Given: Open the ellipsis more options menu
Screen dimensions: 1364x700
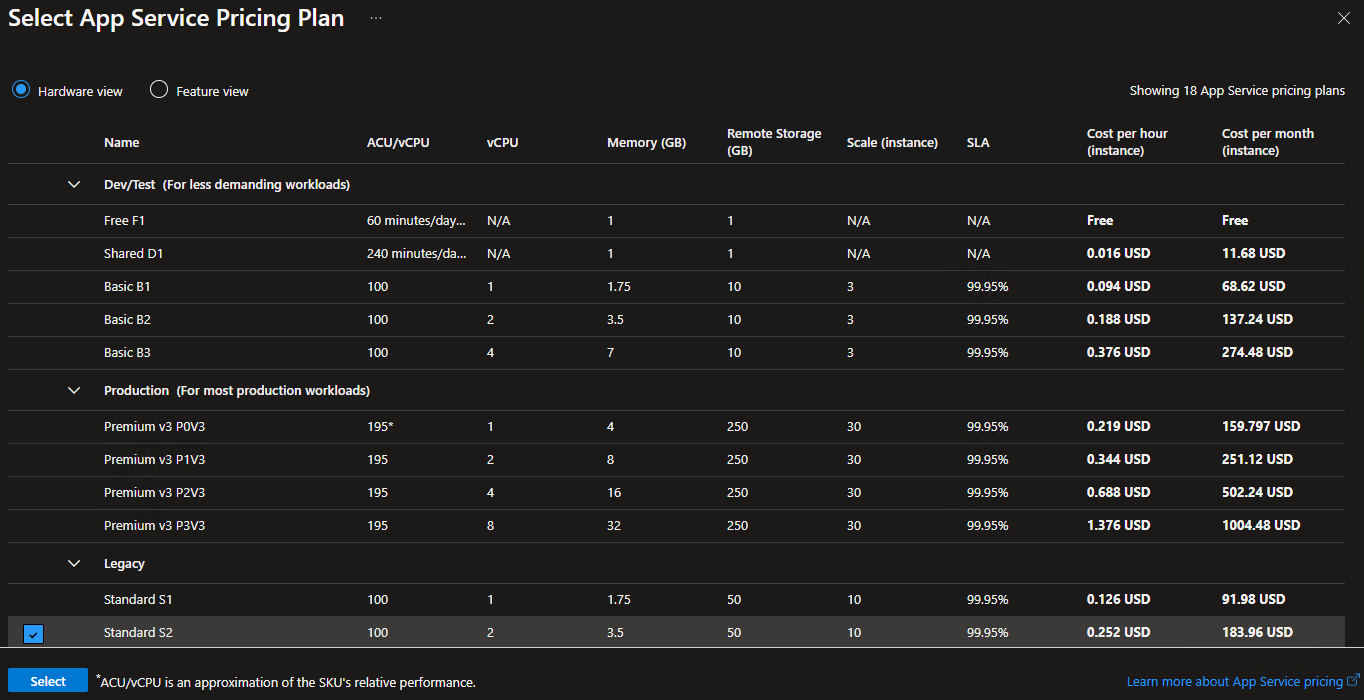Looking at the screenshot, I should click(376, 18).
